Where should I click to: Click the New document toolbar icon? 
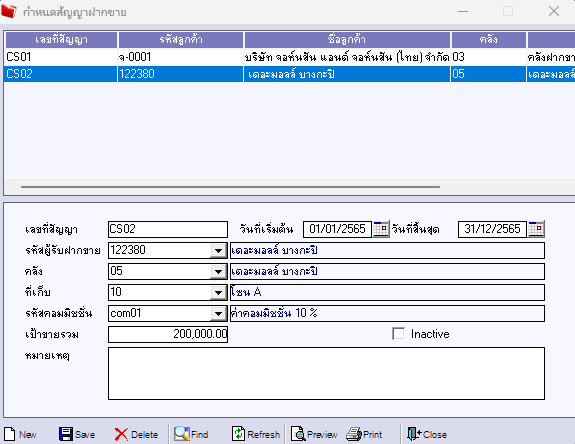pos(10,434)
